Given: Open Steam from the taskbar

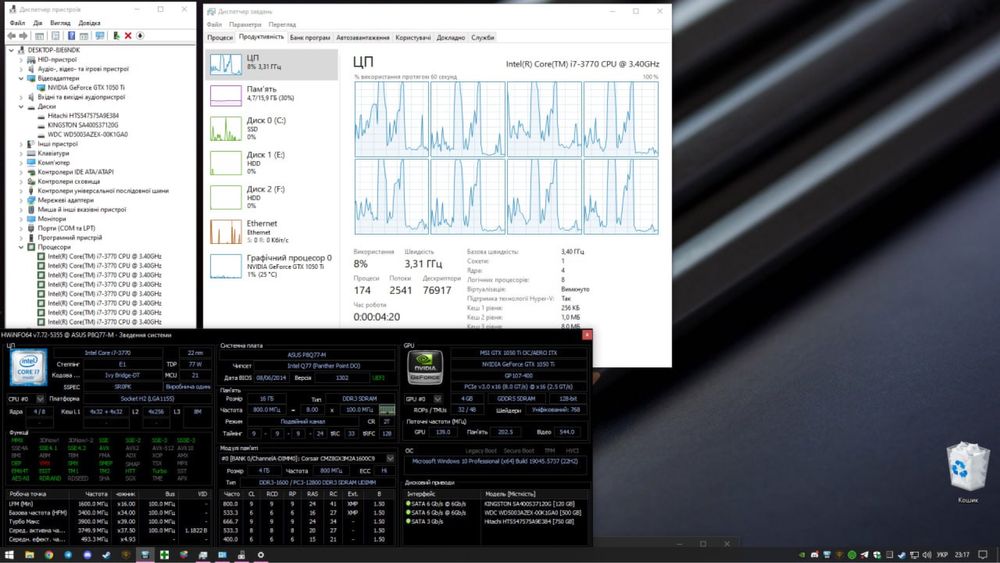Looking at the screenshot, I should coord(107,555).
